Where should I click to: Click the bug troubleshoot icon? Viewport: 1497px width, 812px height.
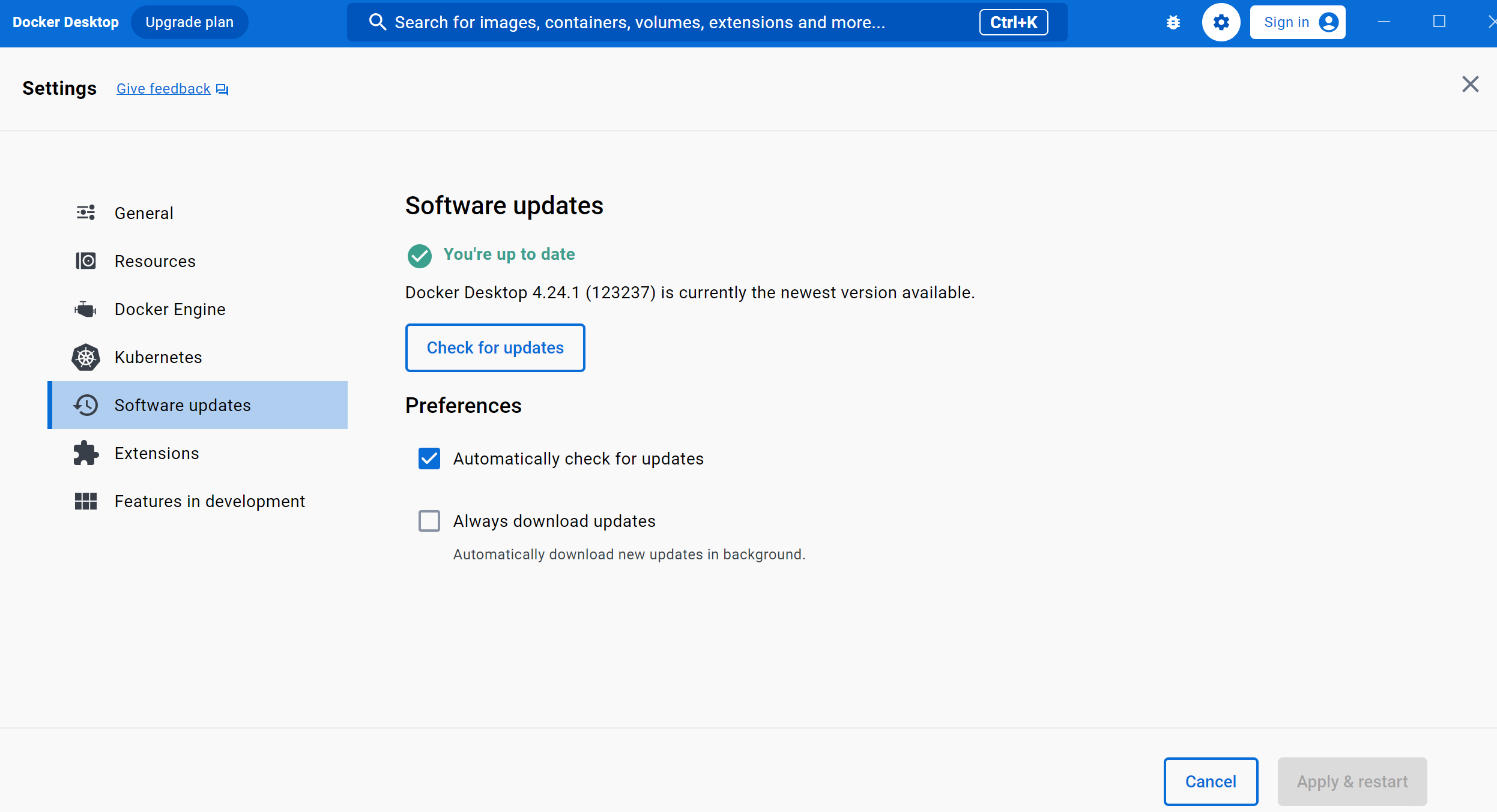(1173, 23)
